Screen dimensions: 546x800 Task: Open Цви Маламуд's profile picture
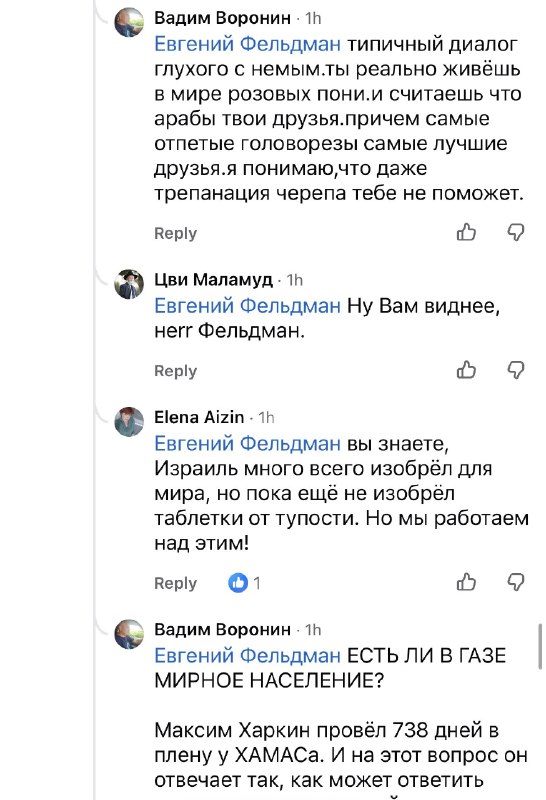pos(129,284)
